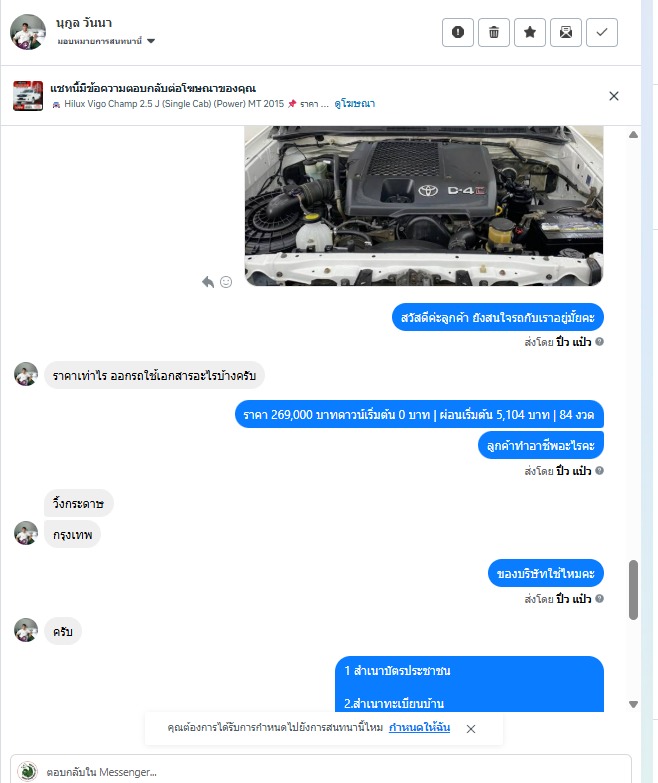Open customer profile picture in header
658x783 pixels.
coord(28,32)
